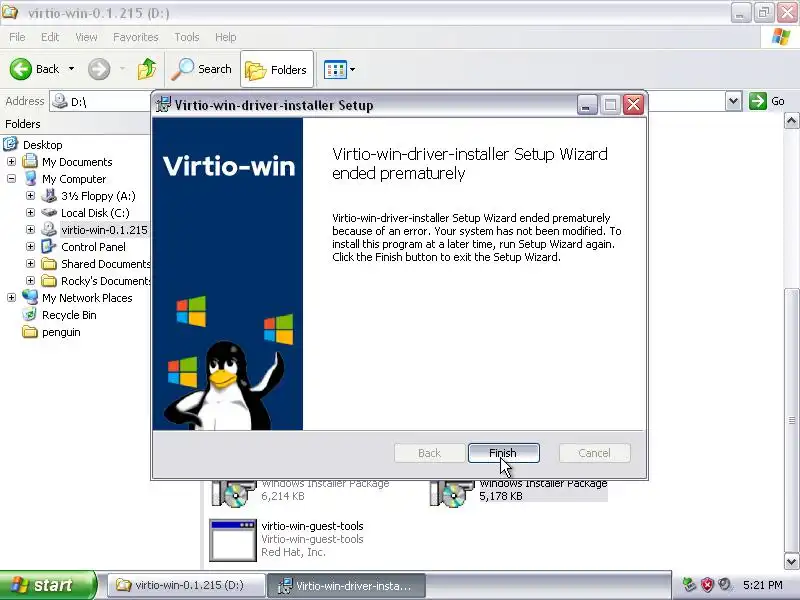800x600 pixels.
Task: Click the 5:21 PM clock
Action: pyautogui.click(x=762, y=585)
